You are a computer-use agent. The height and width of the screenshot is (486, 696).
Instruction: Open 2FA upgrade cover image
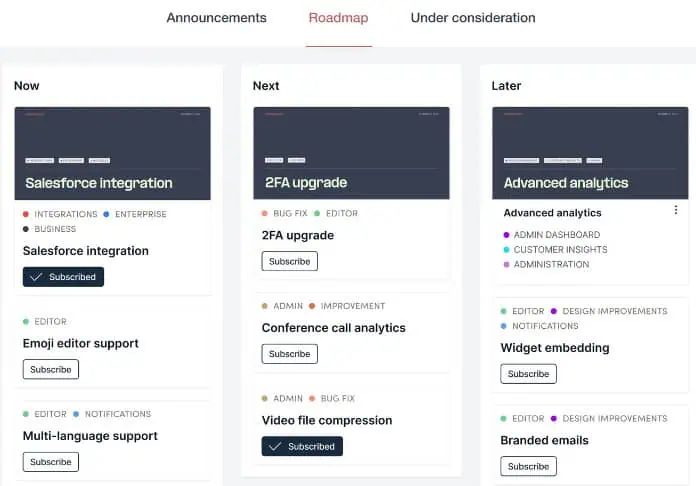tap(352, 153)
